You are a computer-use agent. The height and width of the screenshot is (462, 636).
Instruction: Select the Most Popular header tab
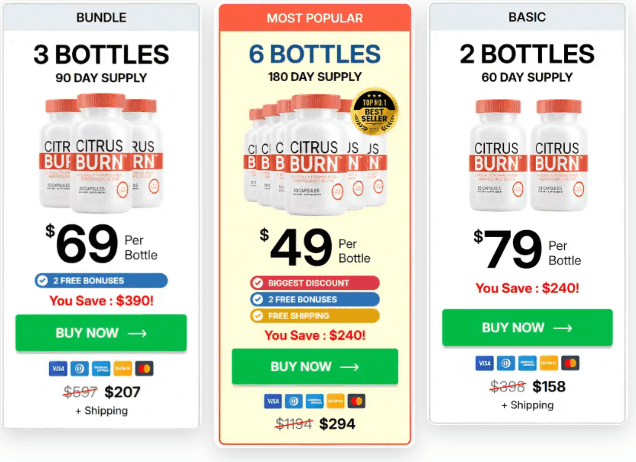[x=315, y=18]
